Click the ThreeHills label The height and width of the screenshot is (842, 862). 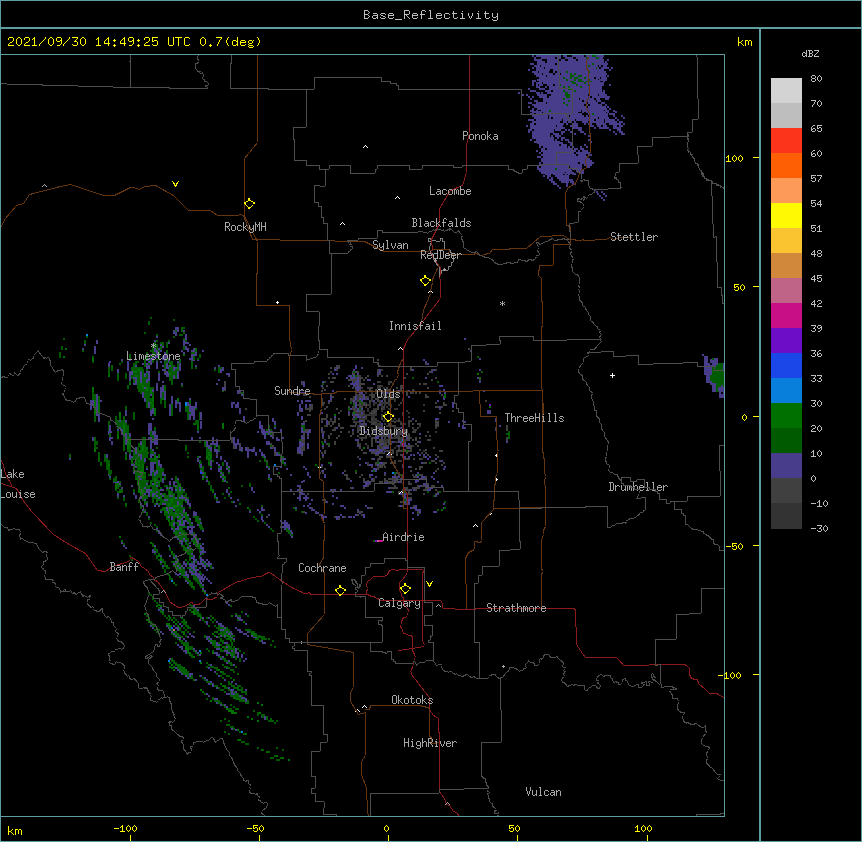pos(534,418)
